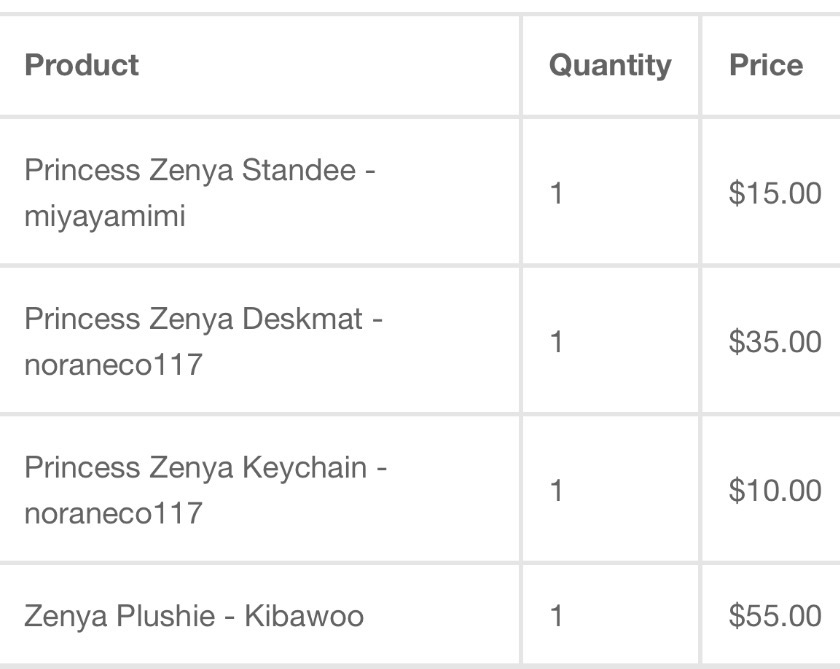Click noraneco117 under the Keychain product

click(113, 513)
